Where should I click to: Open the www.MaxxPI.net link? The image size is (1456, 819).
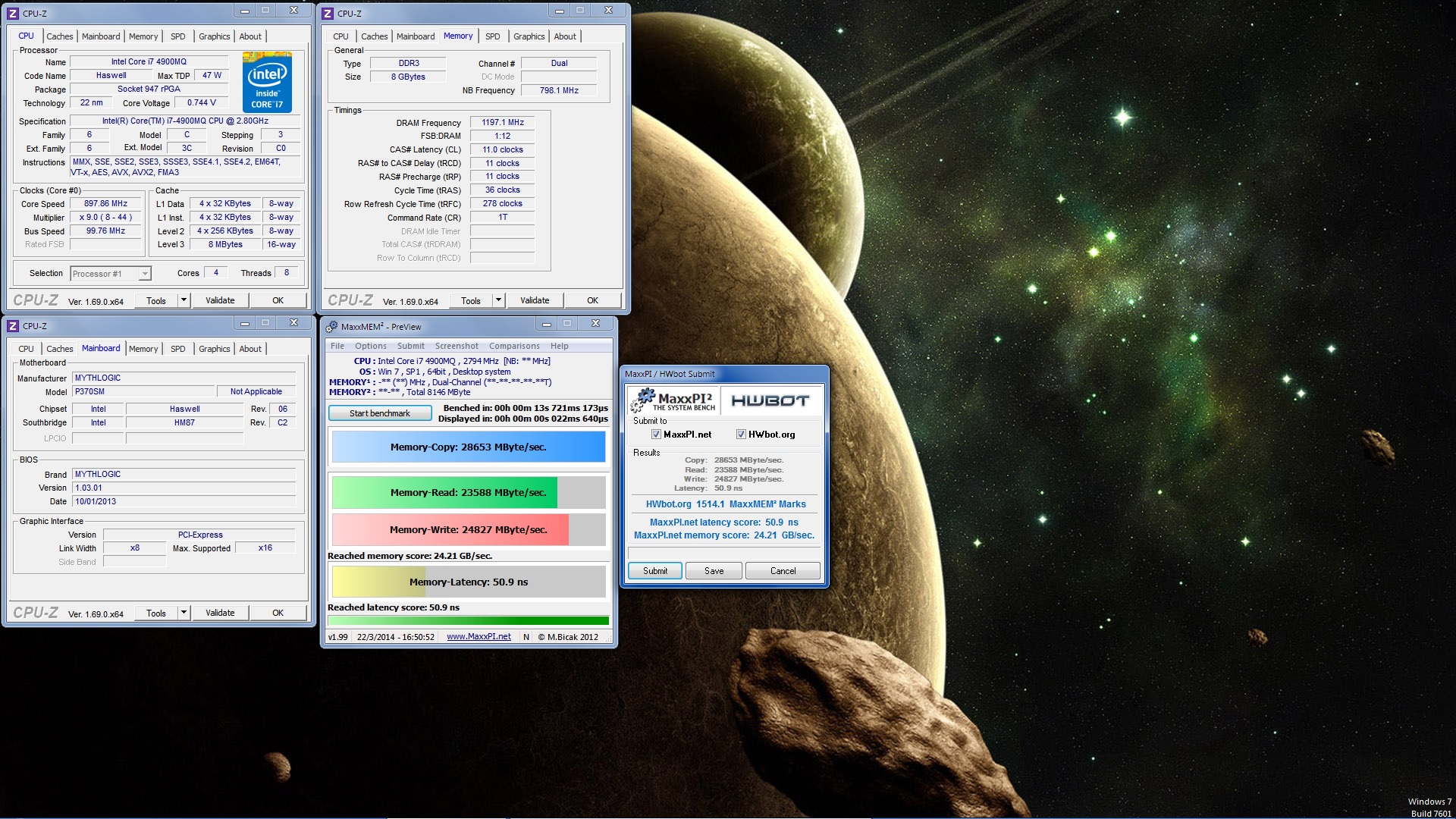point(479,637)
